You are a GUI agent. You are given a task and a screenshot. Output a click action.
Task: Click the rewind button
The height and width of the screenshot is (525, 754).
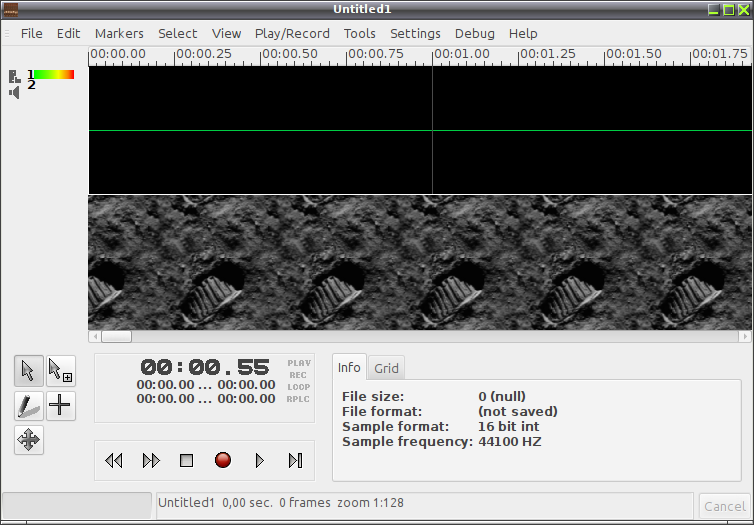tap(113, 461)
